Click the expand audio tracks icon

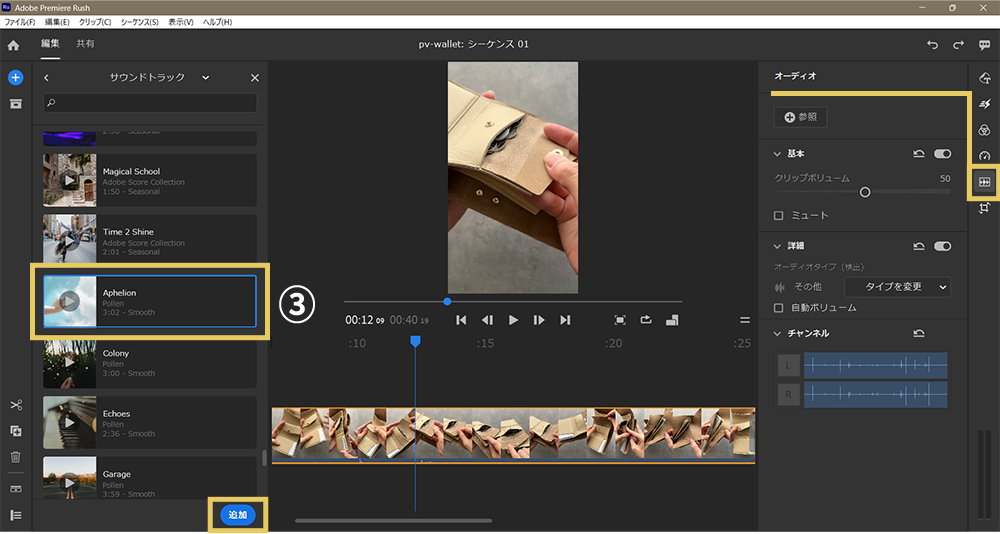(x=16, y=489)
